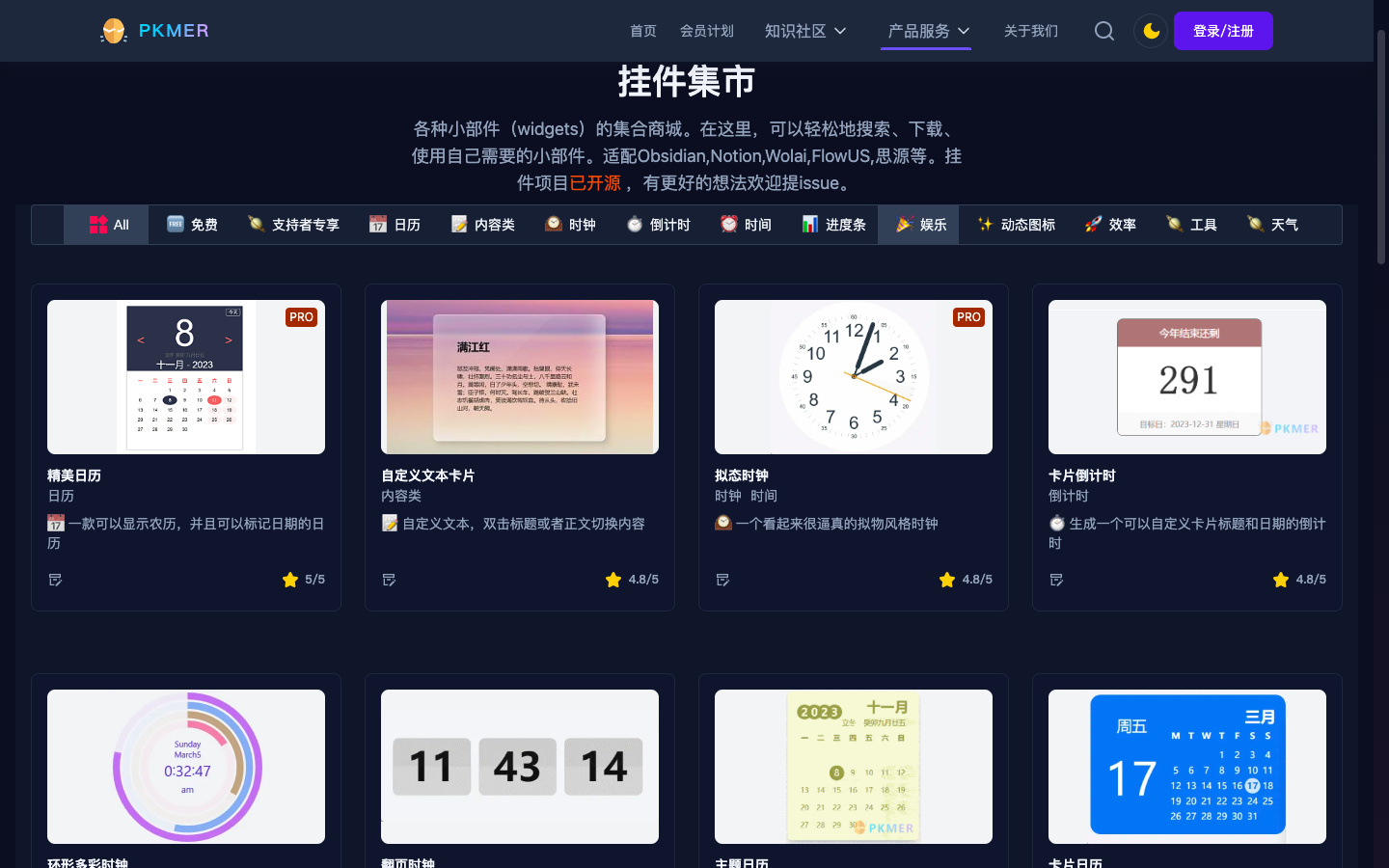Select the All category tab
Screen dimensions: 1389x868
click(108, 225)
